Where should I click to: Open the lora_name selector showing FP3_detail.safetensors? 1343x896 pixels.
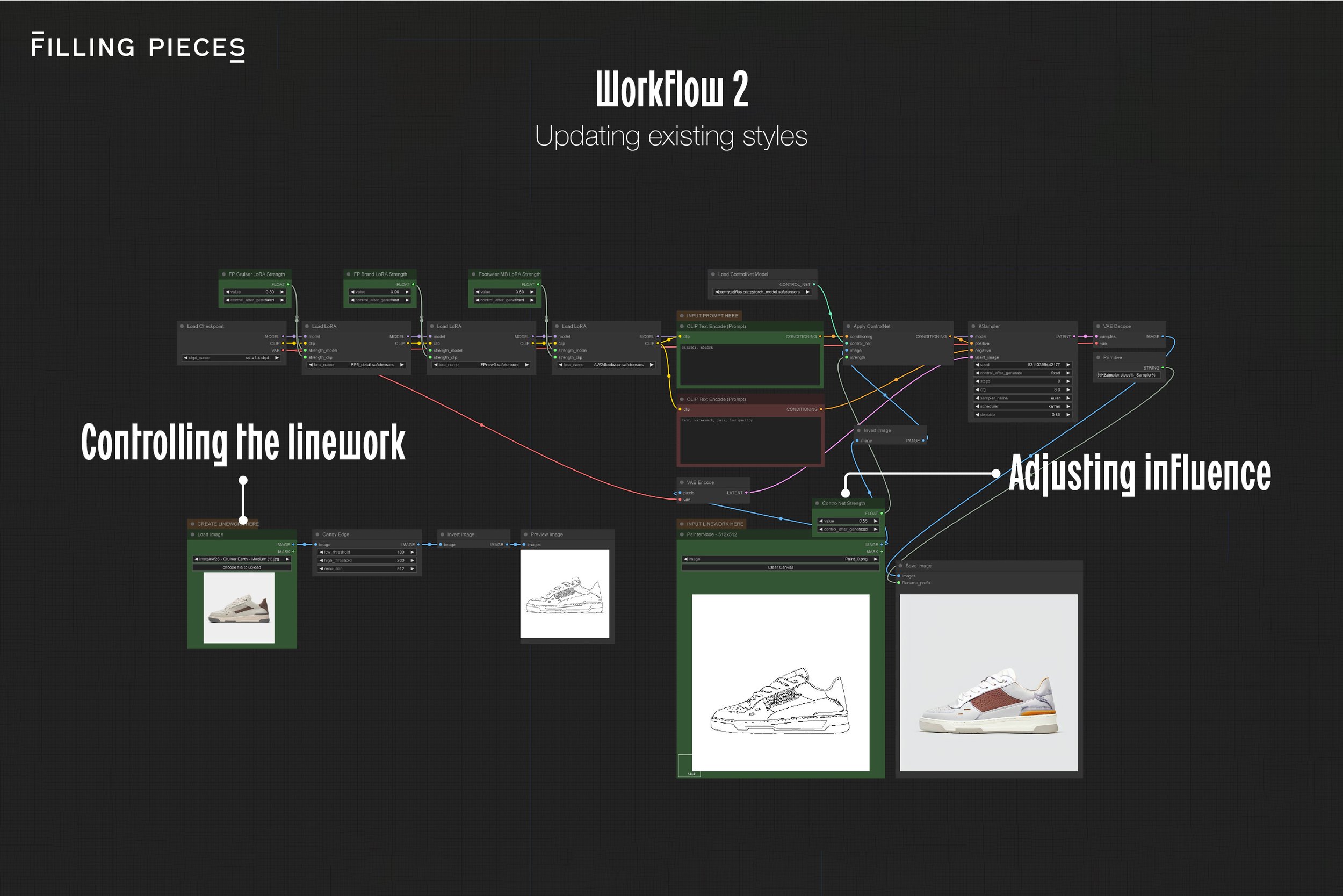tap(357, 365)
